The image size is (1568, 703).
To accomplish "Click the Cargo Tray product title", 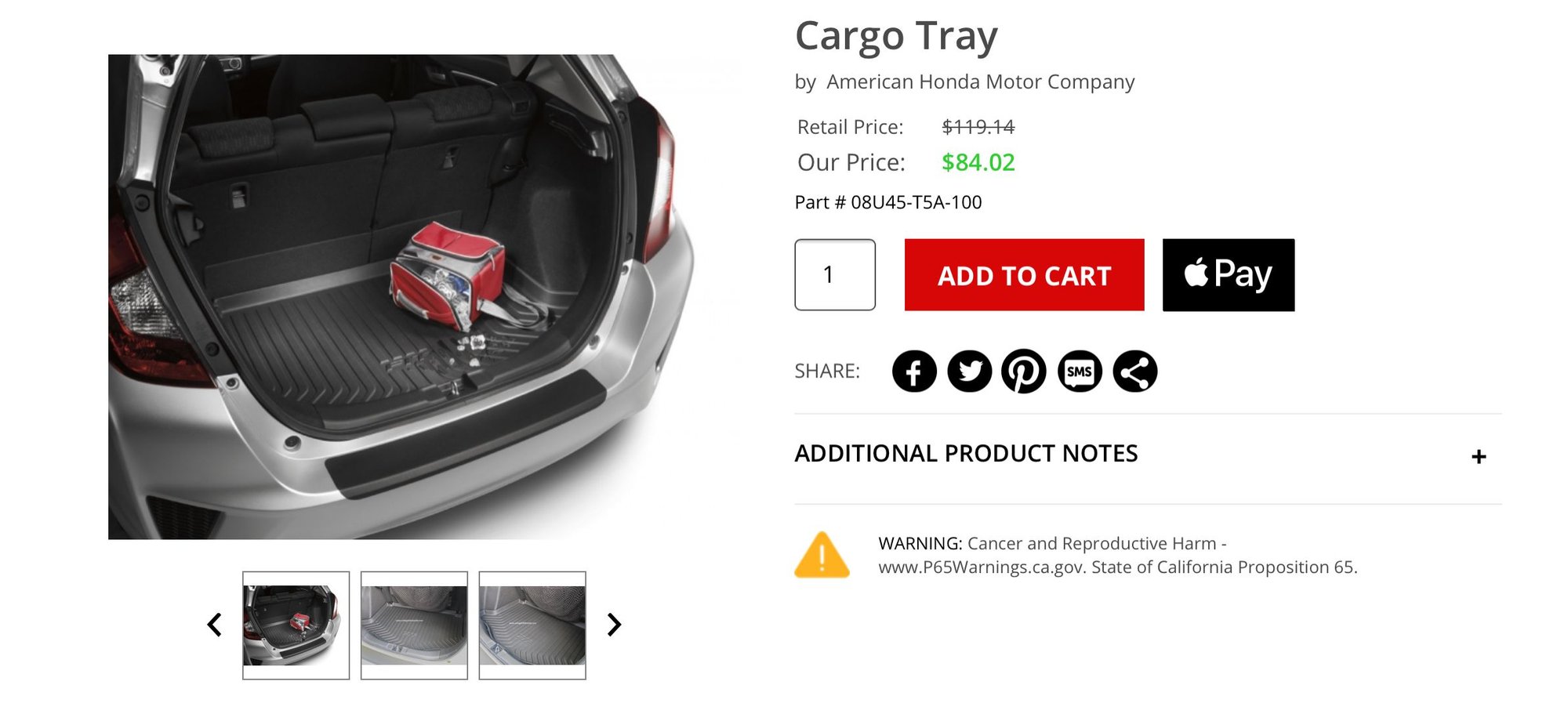I will 896,36.
